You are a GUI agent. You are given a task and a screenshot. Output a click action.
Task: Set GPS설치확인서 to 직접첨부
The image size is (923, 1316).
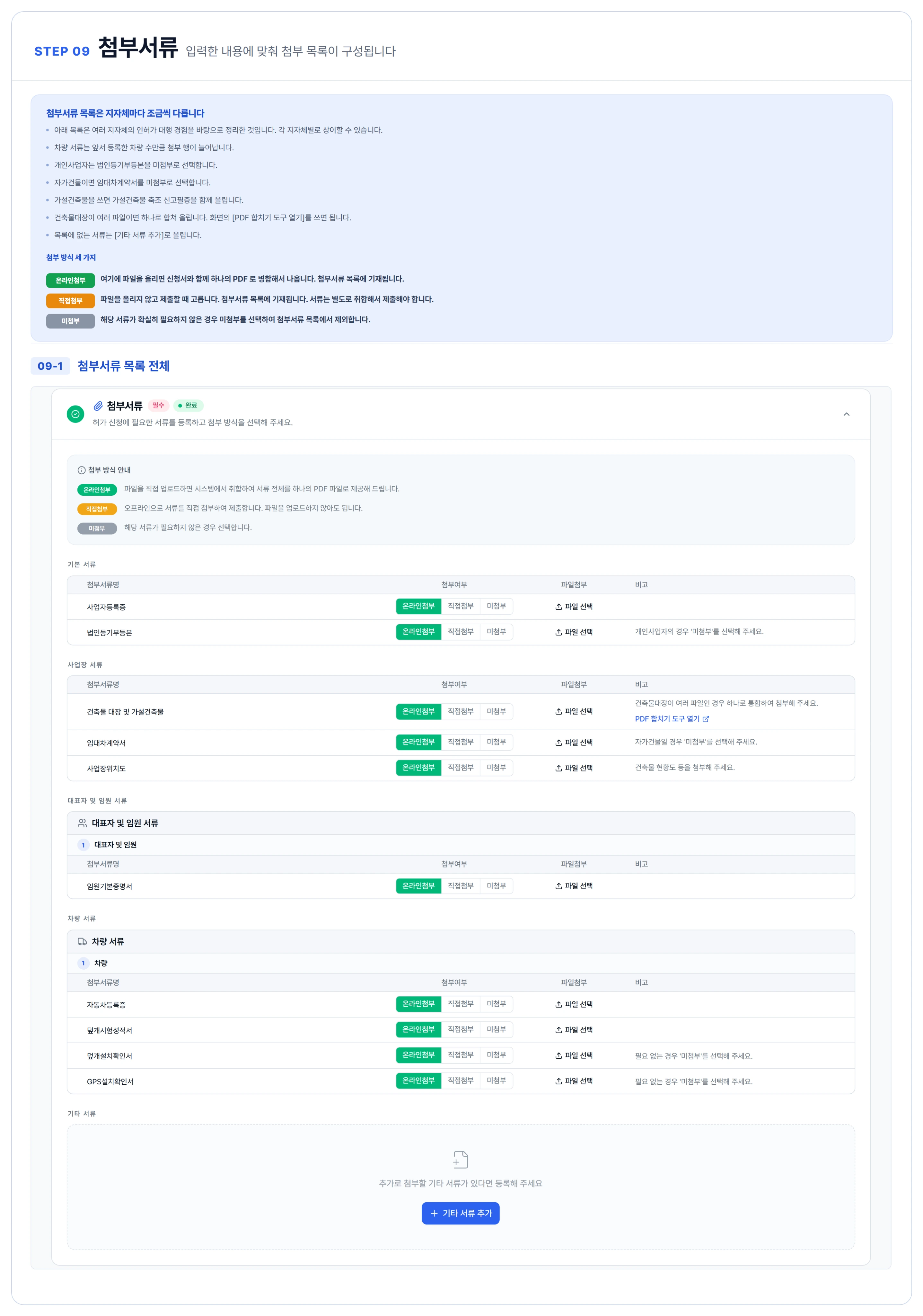click(x=461, y=1081)
